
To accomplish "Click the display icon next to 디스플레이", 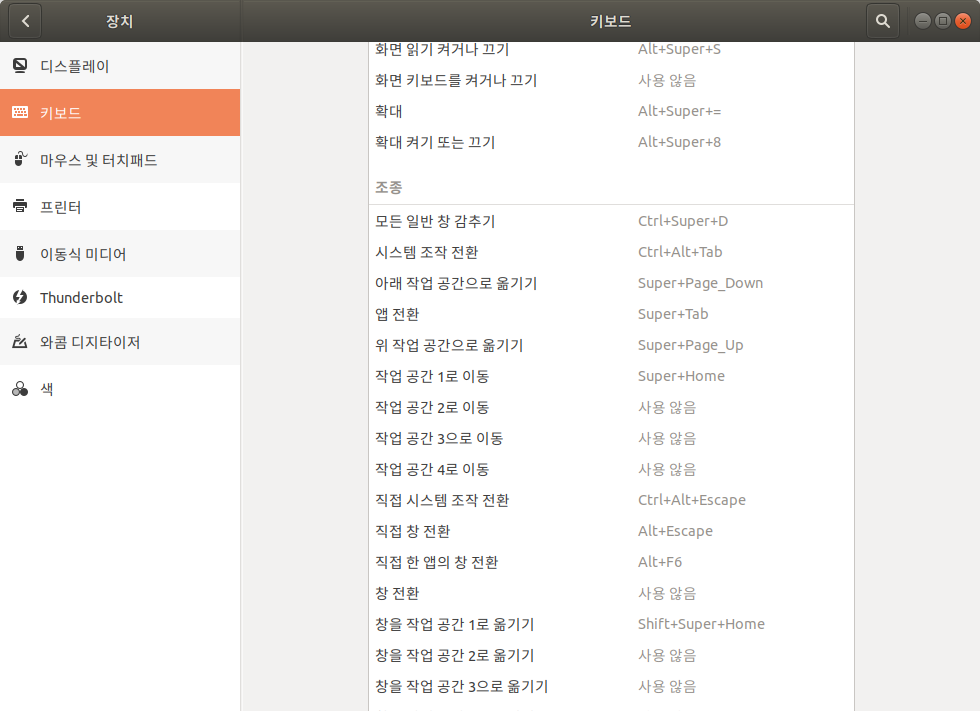I will pos(20,66).
